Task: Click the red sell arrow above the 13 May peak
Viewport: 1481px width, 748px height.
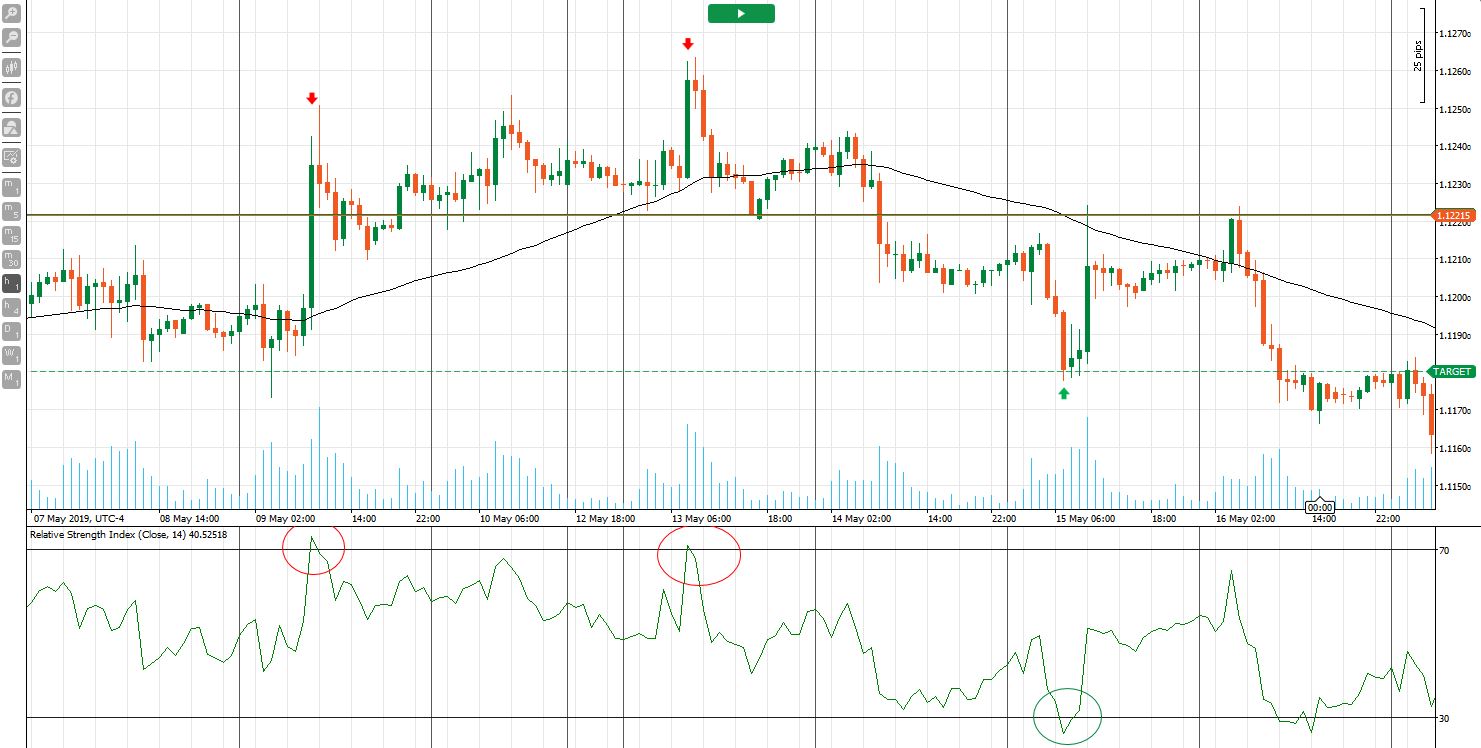Action: pos(688,43)
